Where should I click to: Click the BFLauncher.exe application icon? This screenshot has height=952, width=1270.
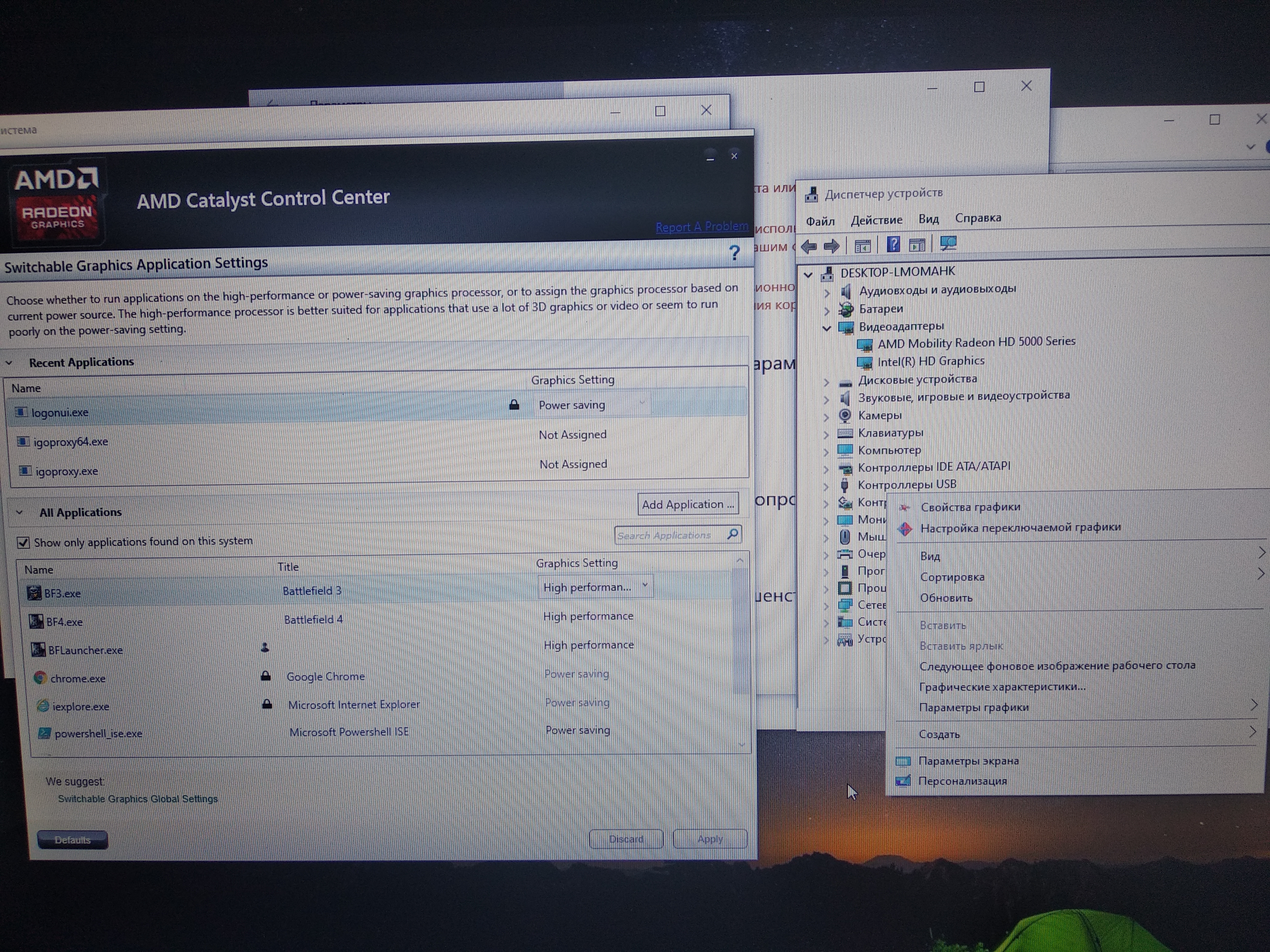(38, 650)
